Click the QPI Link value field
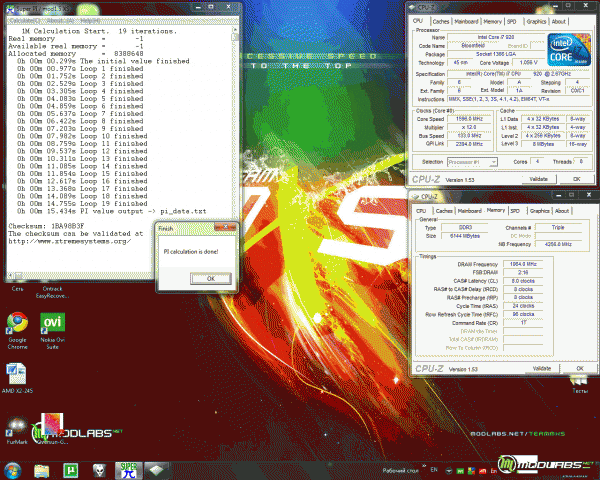 click(470, 144)
